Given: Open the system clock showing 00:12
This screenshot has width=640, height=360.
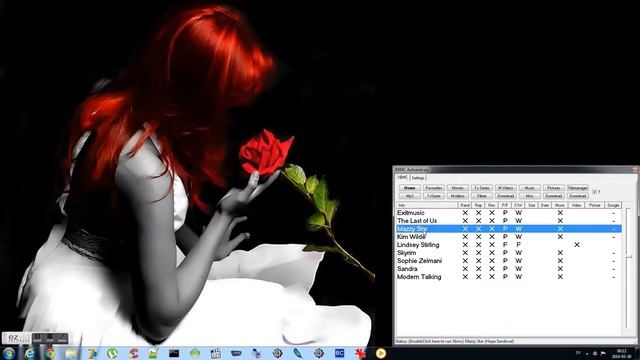Looking at the screenshot, I should [x=622, y=353].
